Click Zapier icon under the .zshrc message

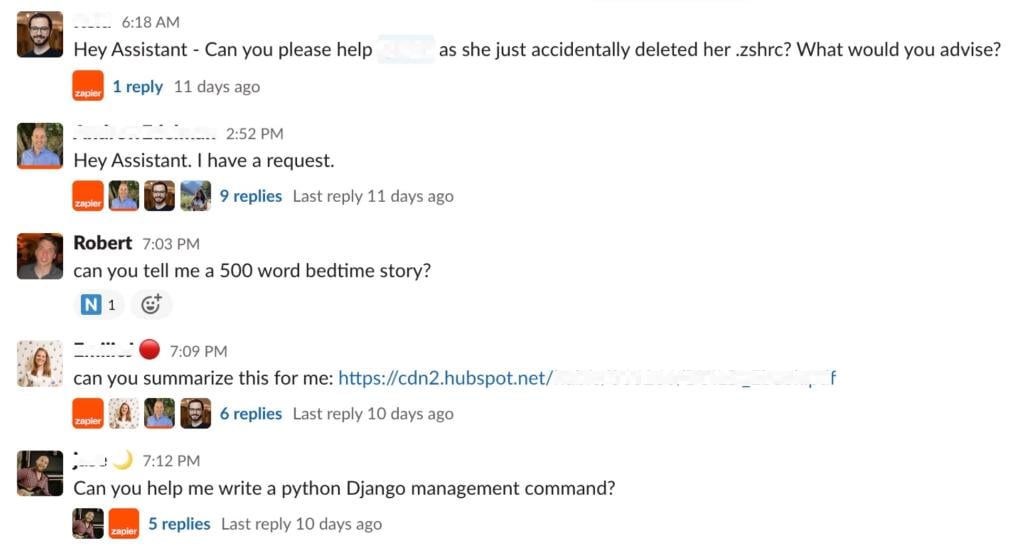pyautogui.click(x=88, y=87)
